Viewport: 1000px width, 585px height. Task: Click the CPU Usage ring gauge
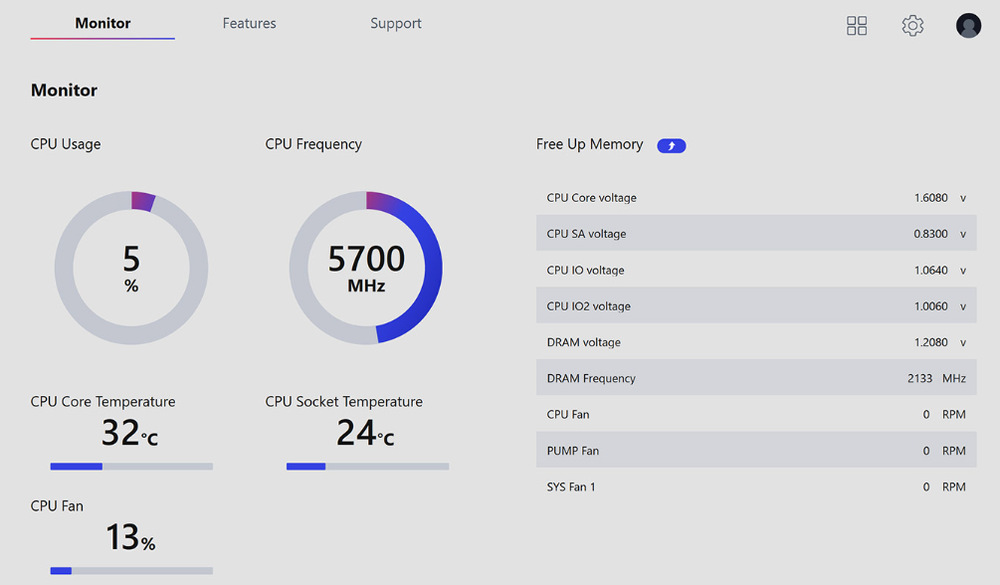131,268
